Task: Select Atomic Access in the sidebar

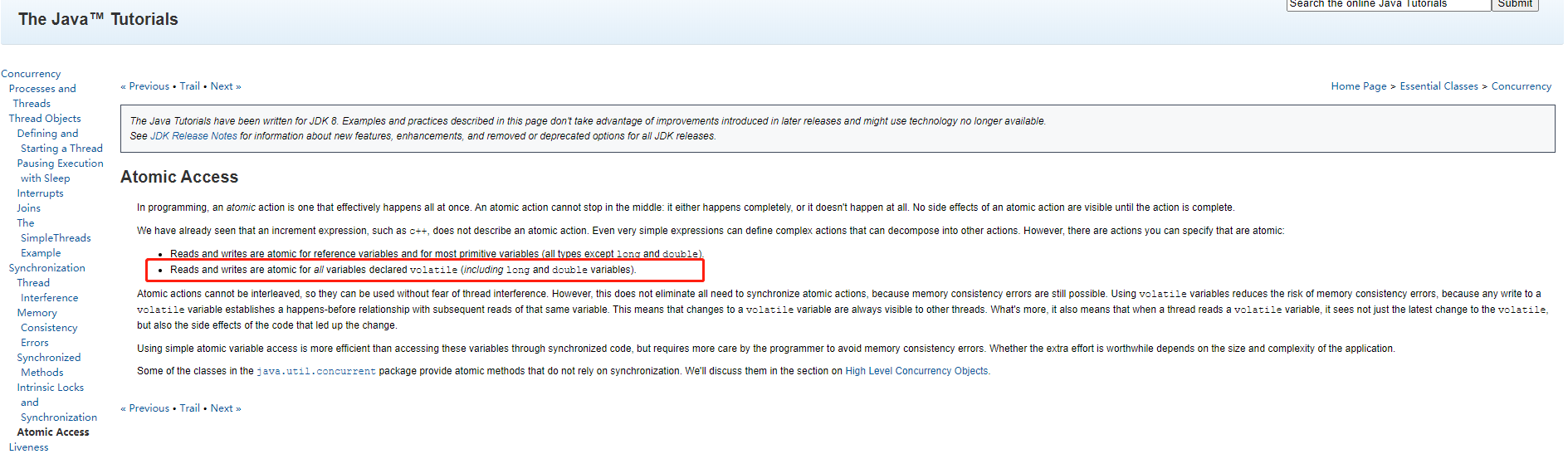Action: click(x=53, y=432)
